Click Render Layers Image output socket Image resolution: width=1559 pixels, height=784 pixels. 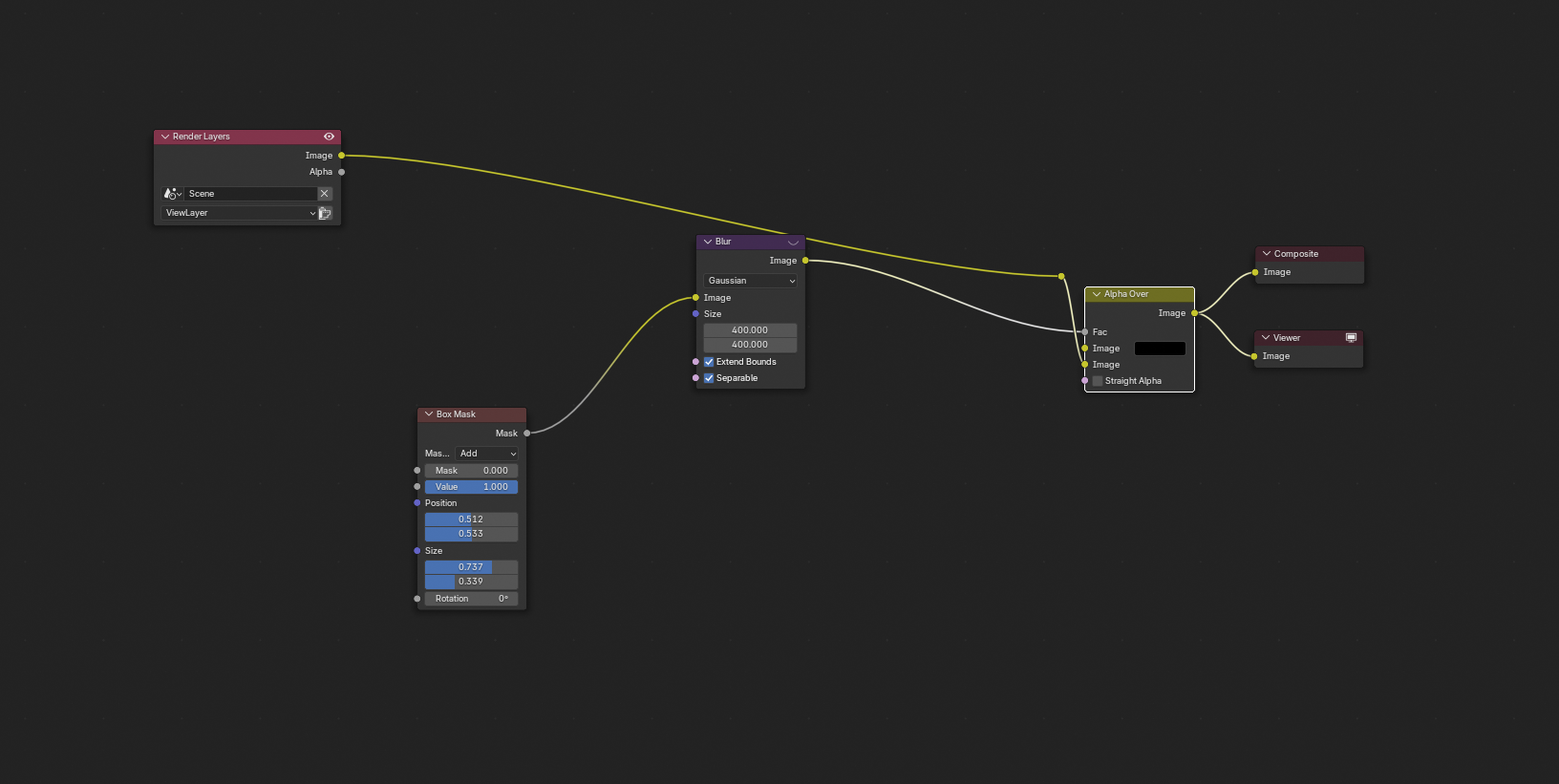point(342,156)
